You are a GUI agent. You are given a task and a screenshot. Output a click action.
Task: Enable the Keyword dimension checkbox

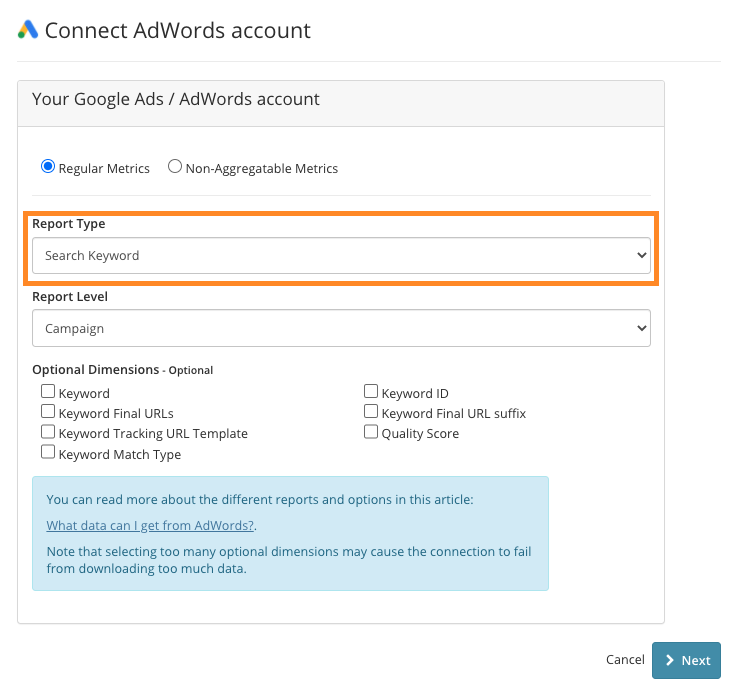[x=48, y=391]
